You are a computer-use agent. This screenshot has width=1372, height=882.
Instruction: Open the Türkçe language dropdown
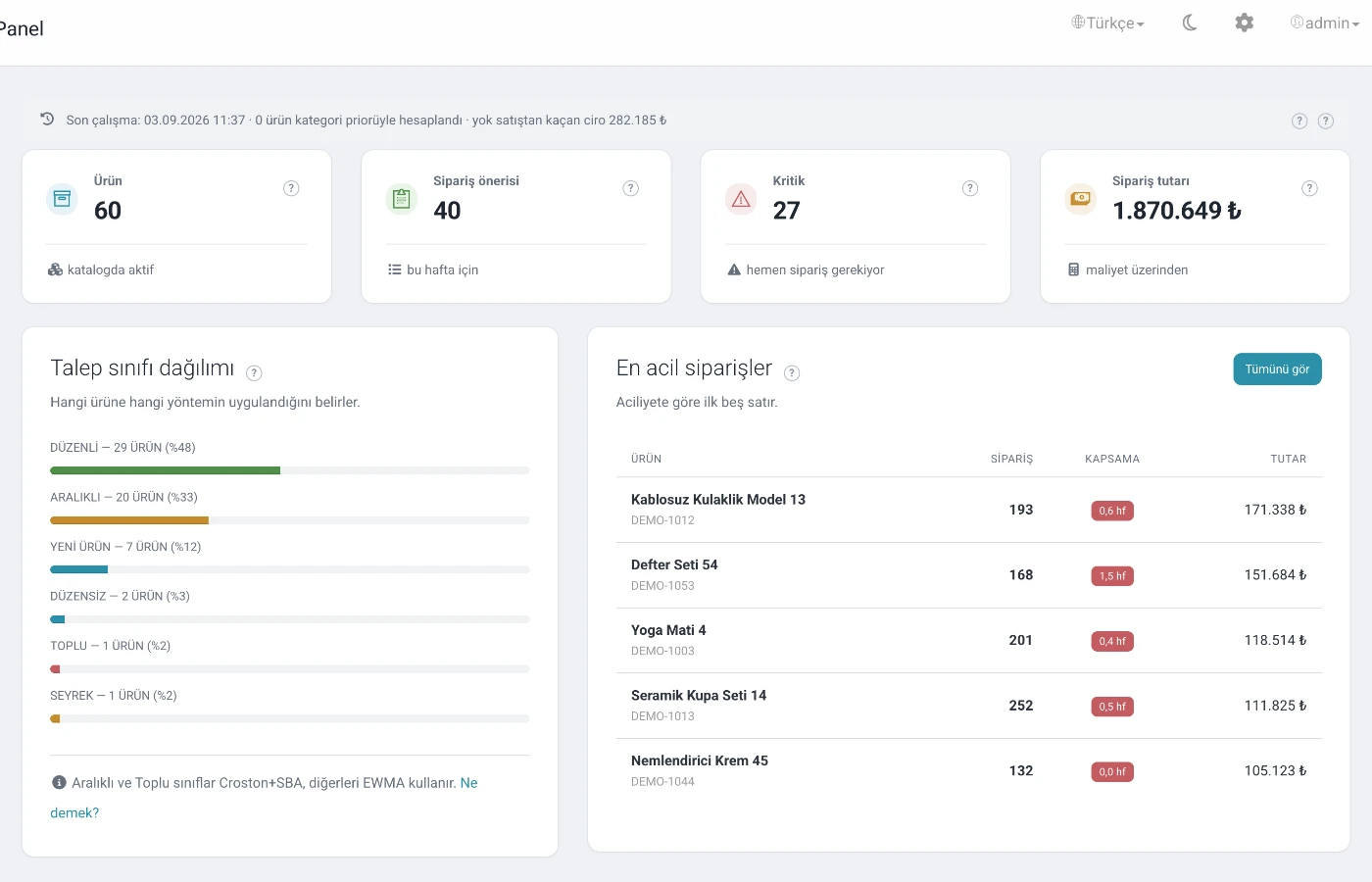point(1107,23)
